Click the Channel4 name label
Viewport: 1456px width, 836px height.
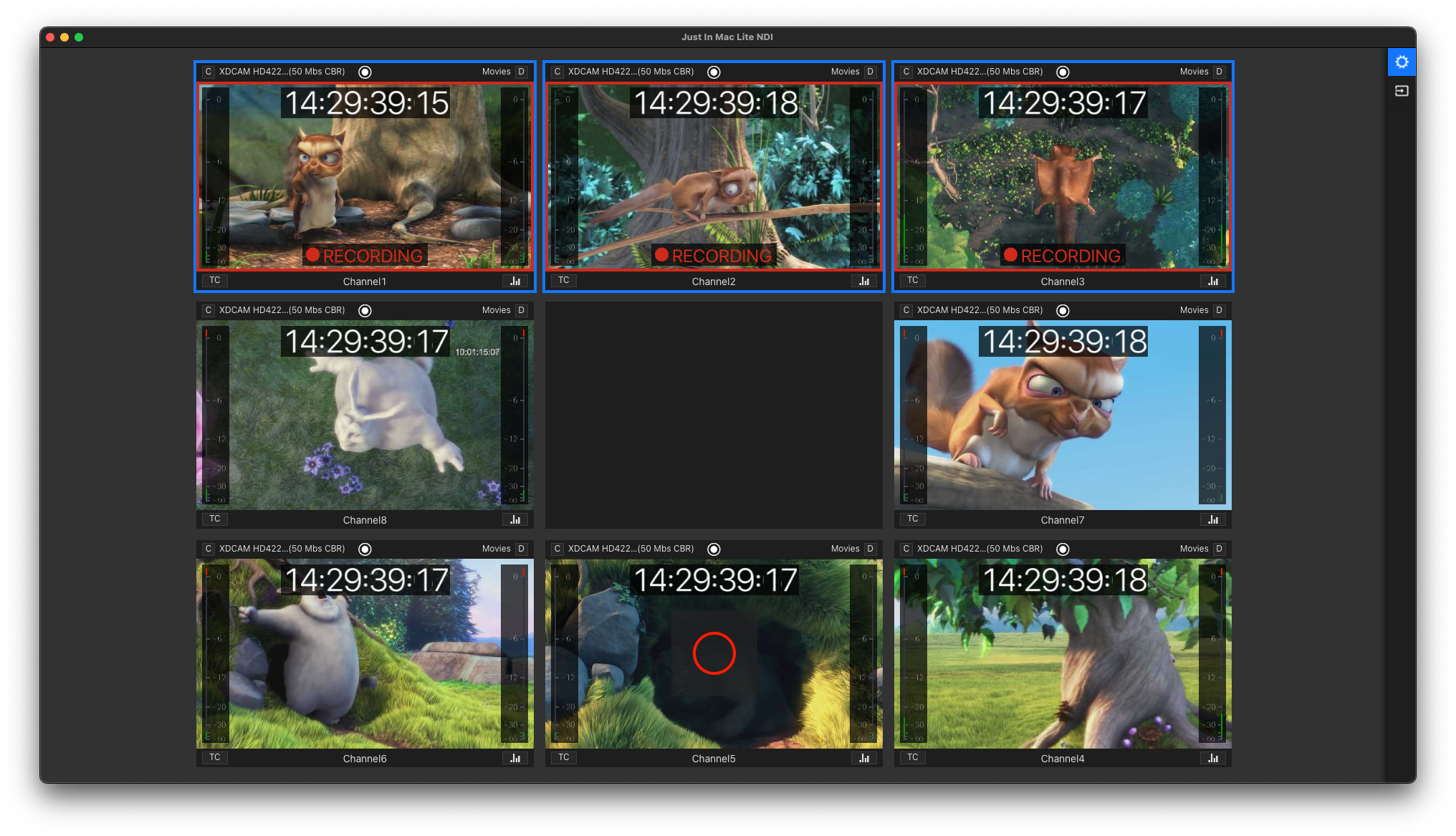[x=1063, y=759]
